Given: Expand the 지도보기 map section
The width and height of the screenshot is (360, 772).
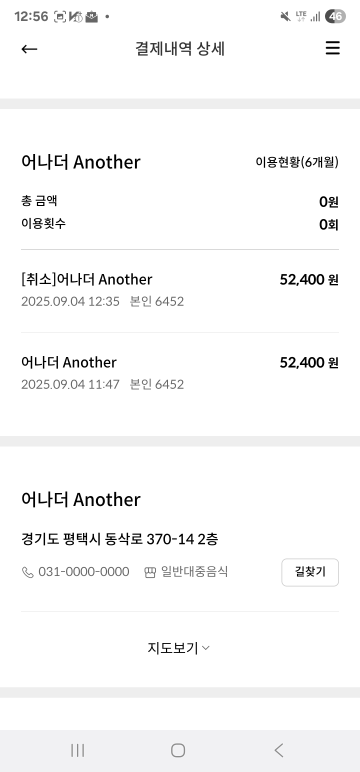Looking at the screenshot, I should tap(178, 648).
